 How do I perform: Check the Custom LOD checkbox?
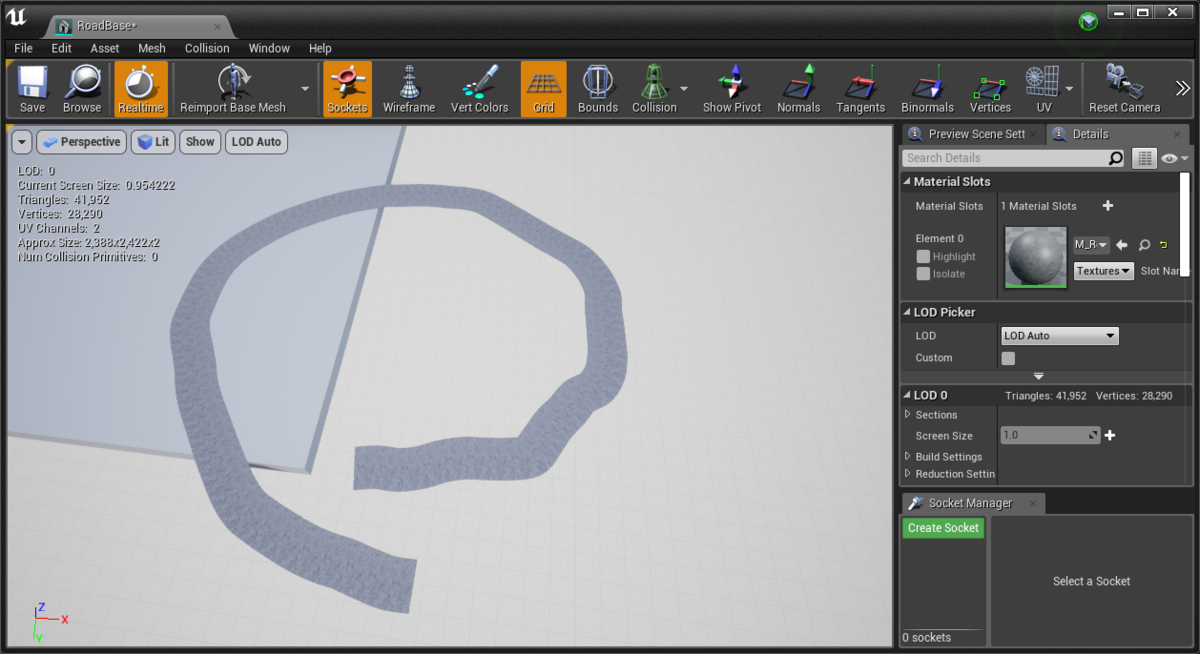pos(1008,358)
